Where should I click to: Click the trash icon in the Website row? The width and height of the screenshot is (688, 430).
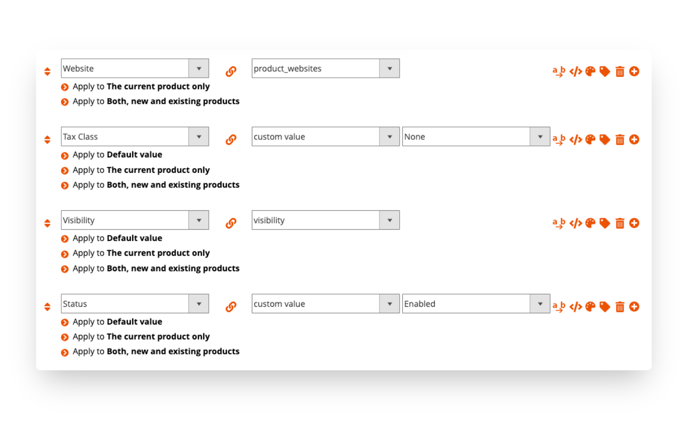point(620,72)
